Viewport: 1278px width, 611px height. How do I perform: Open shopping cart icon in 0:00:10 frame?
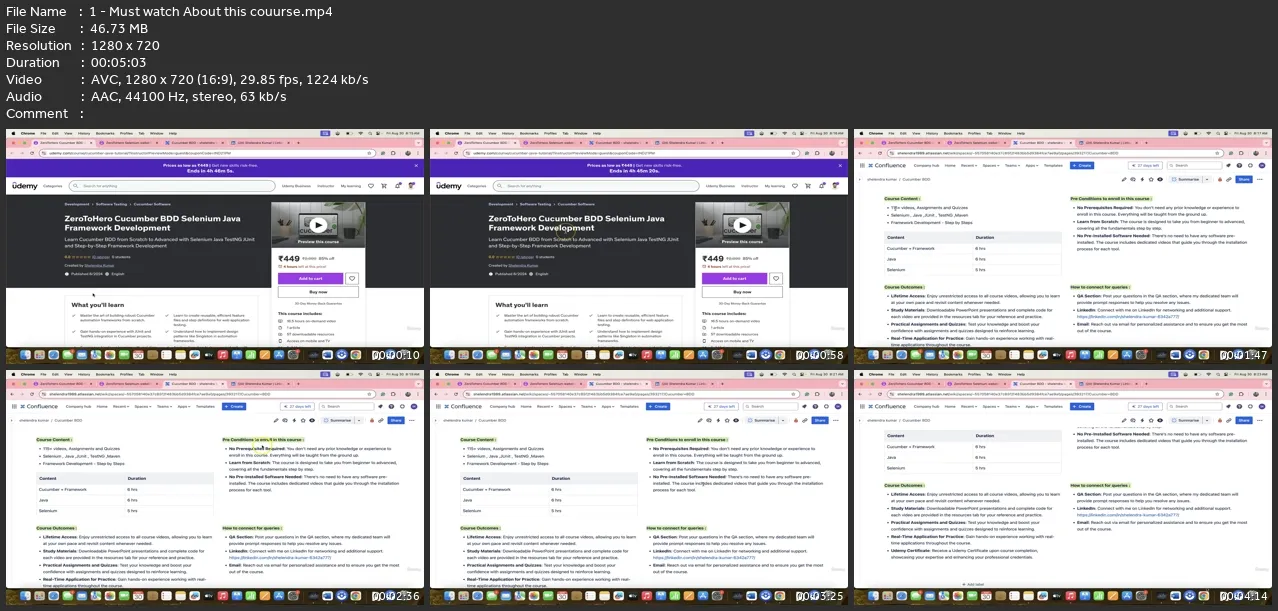point(384,186)
